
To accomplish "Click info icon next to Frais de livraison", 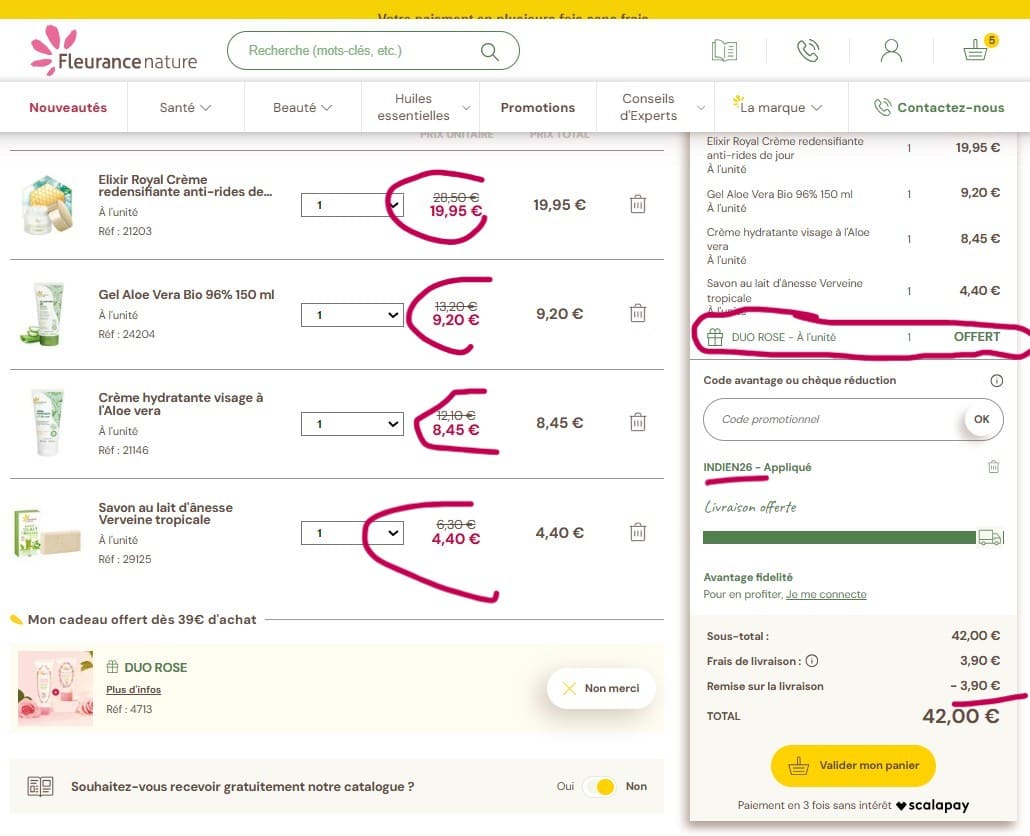I will [x=812, y=661].
